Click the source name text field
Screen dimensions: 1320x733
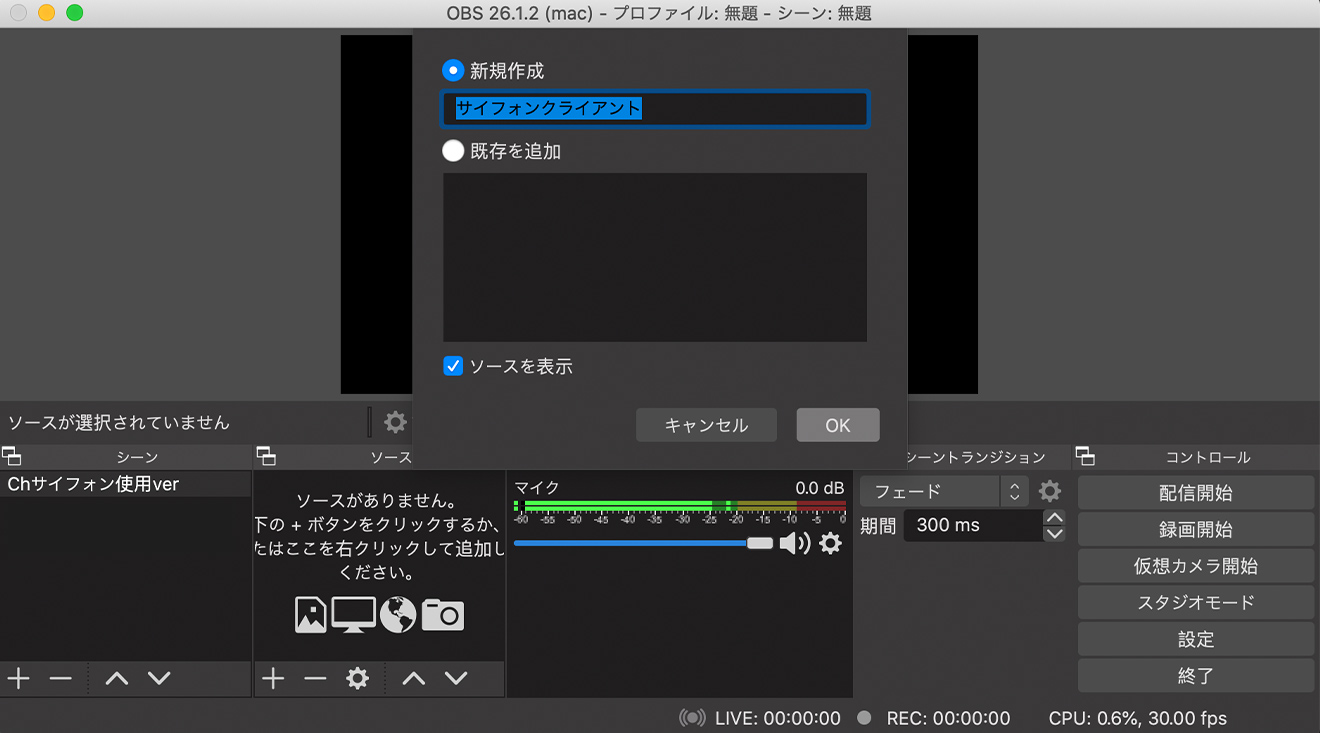(x=655, y=109)
